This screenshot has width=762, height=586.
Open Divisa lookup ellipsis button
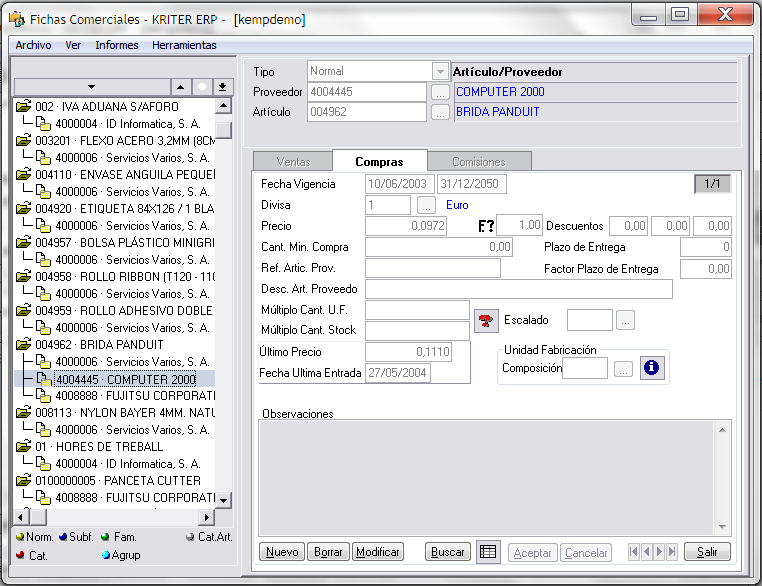(426, 205)
